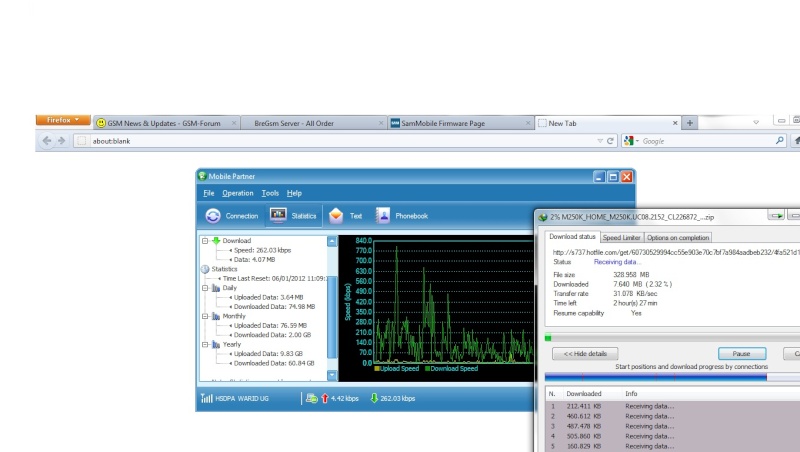Click the about:blank address bar
Viewport: 800px width, 452px height.
339,141
